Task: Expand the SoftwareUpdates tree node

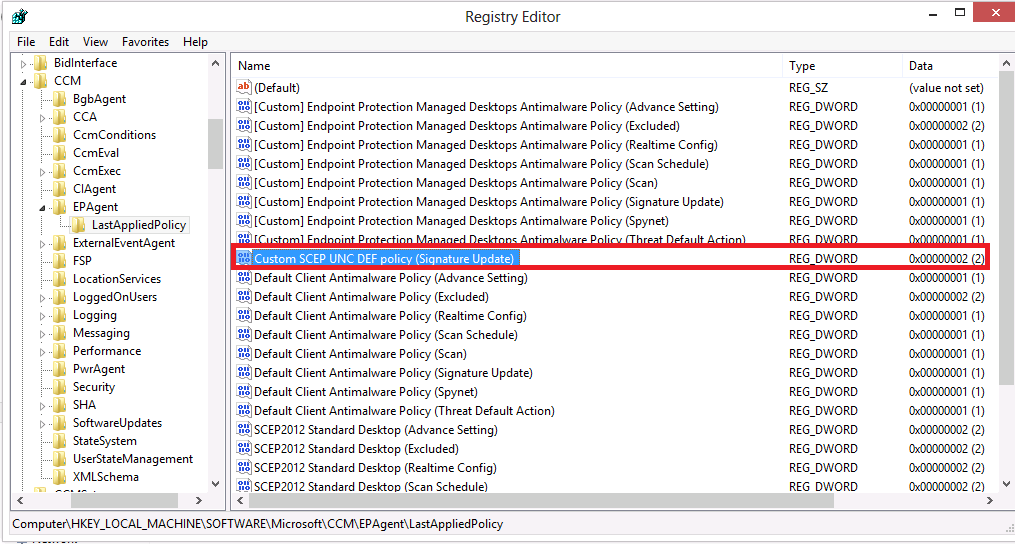Action: pos(43,424)
